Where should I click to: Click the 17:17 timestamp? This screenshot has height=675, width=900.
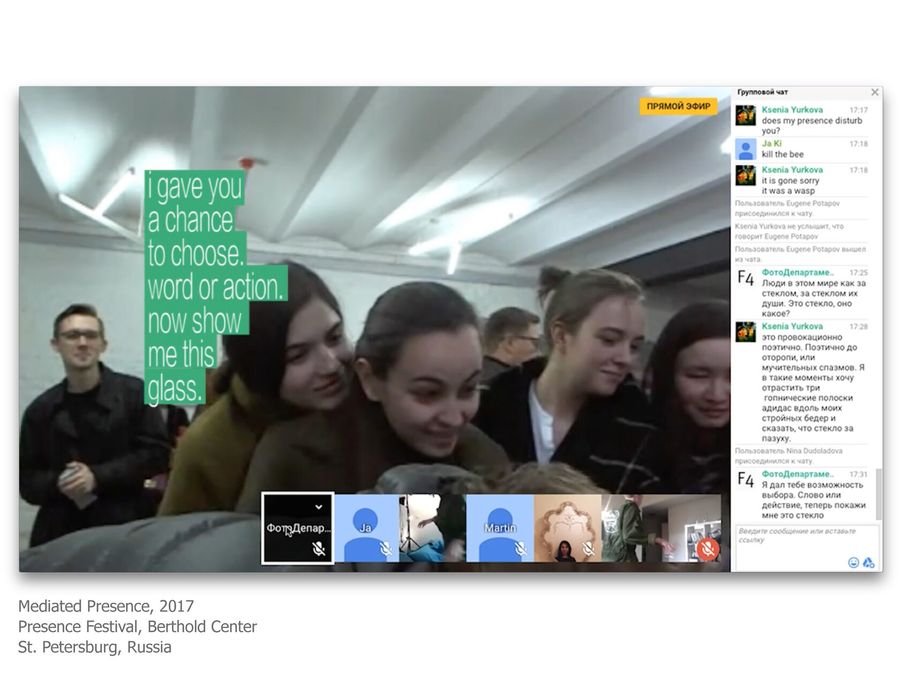pos(859,110)
